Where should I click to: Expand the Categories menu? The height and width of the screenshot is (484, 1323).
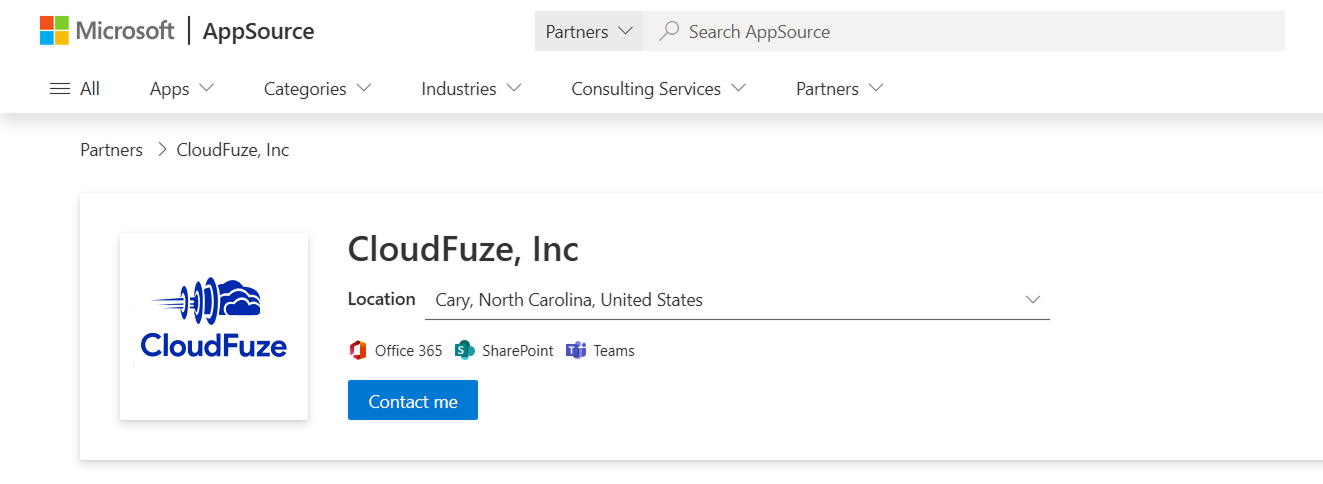pyautogui.click(x=317, y=88)
